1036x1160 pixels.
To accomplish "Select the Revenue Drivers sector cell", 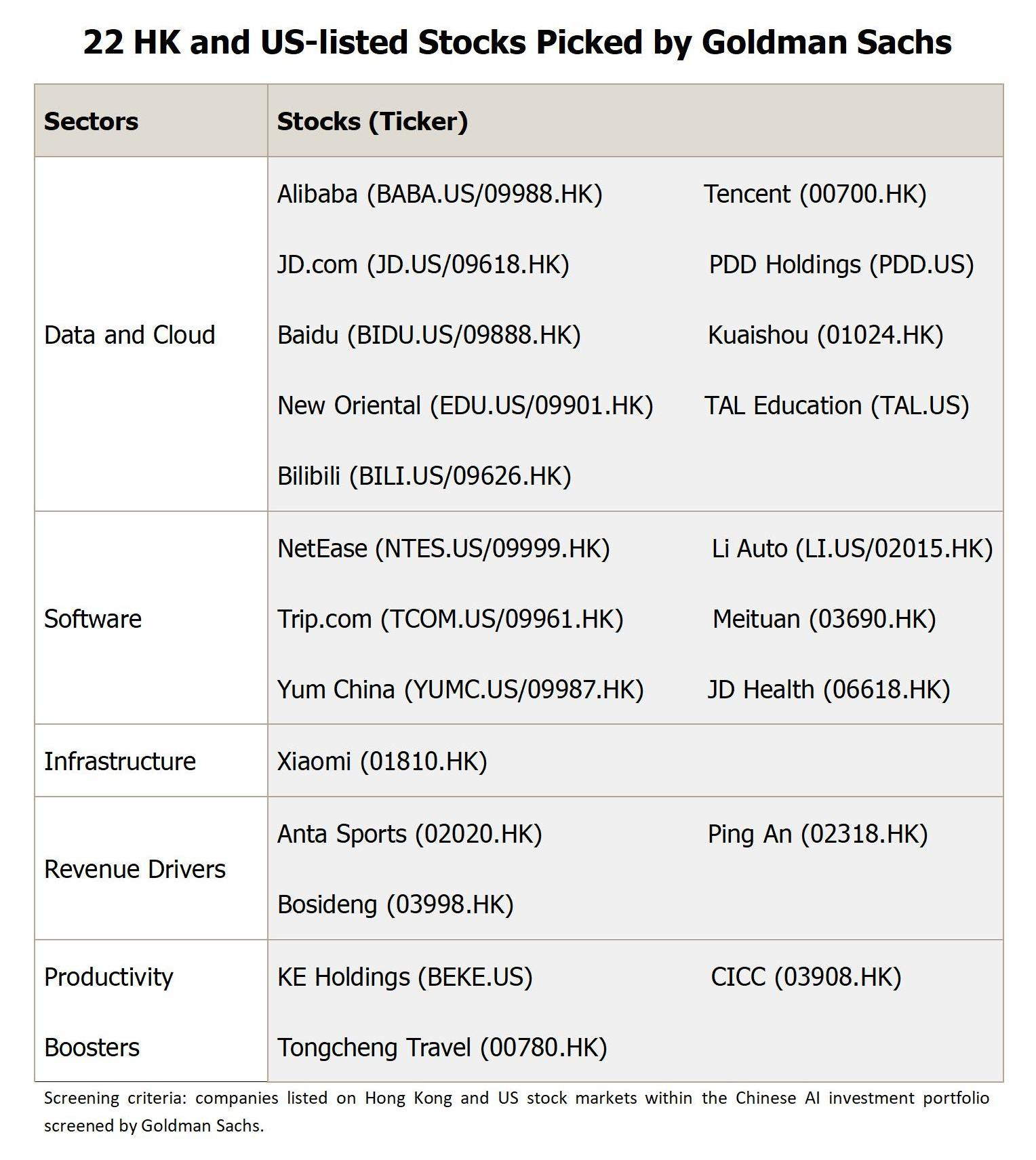I will click(x=151, y=868).
